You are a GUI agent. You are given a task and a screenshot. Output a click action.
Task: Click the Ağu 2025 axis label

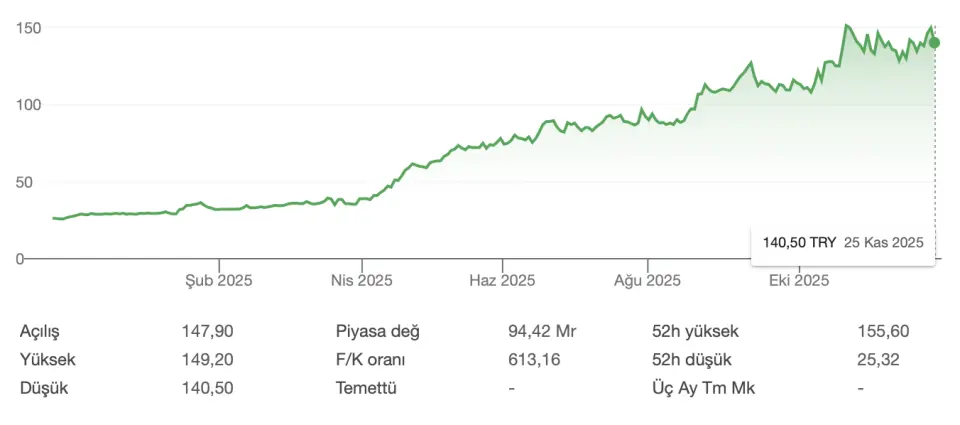(x=647, y=281)
